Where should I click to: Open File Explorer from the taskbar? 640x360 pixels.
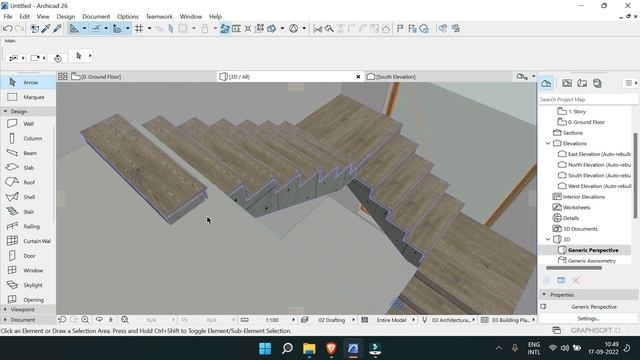pos(309,349)
